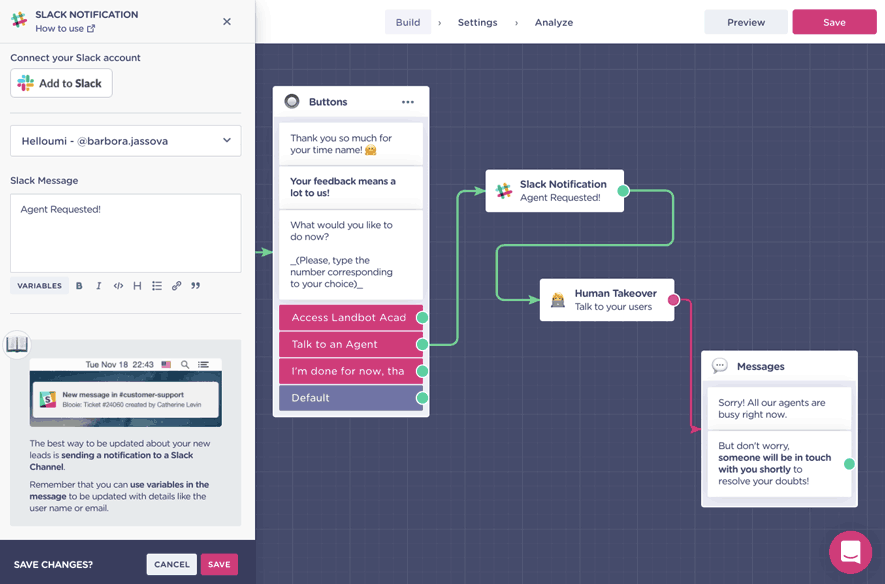The image size is (885, 584).
Task: Switch to the Settings tab
Action: click(477, 22)
